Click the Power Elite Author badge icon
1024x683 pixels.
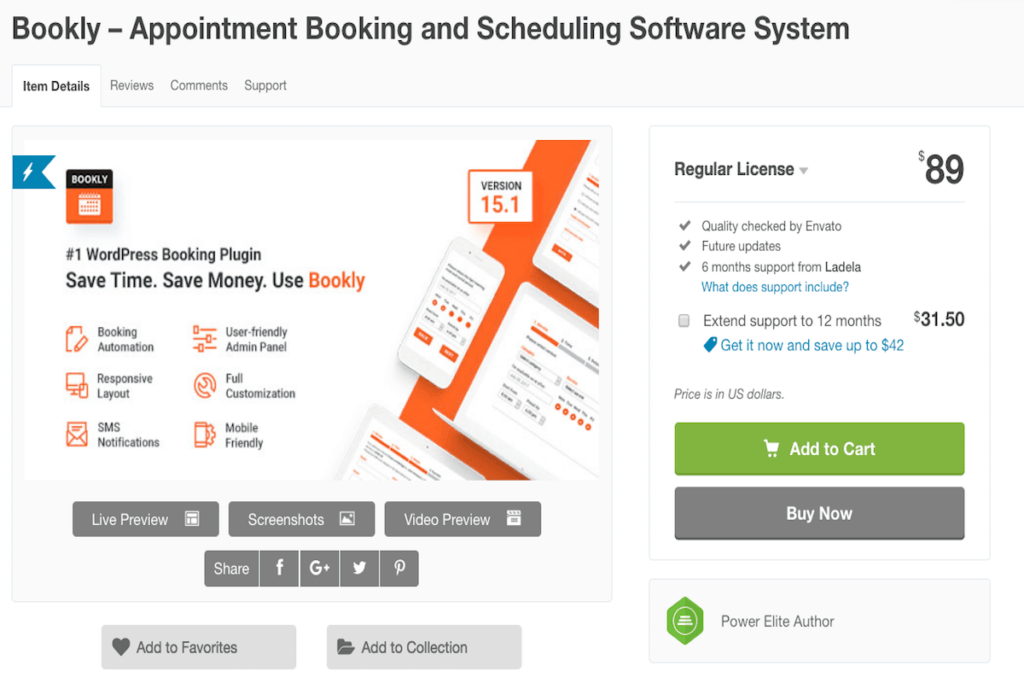point(685,620)
